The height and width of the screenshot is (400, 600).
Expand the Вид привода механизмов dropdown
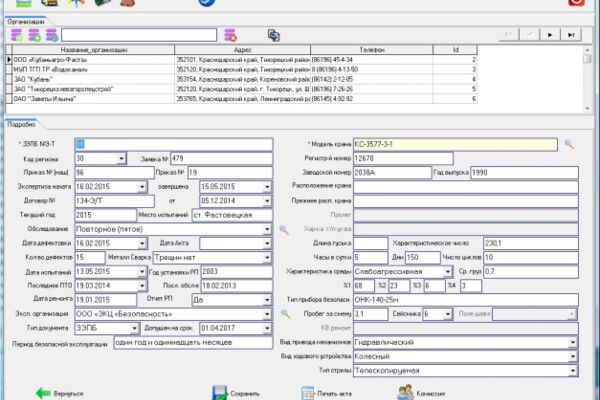tap(573, 343)
